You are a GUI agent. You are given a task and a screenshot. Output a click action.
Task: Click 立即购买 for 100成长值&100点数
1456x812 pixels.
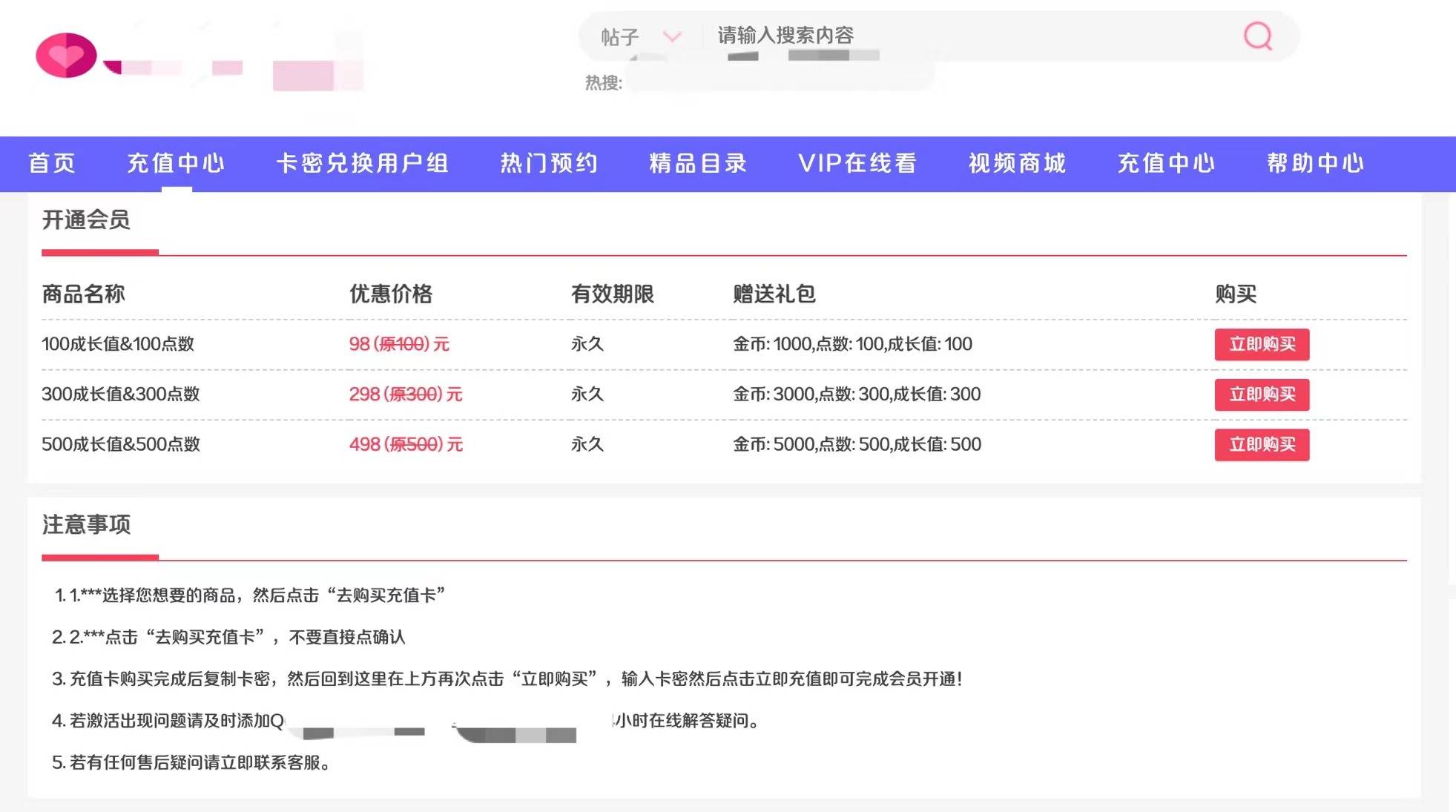(1262, 344)
